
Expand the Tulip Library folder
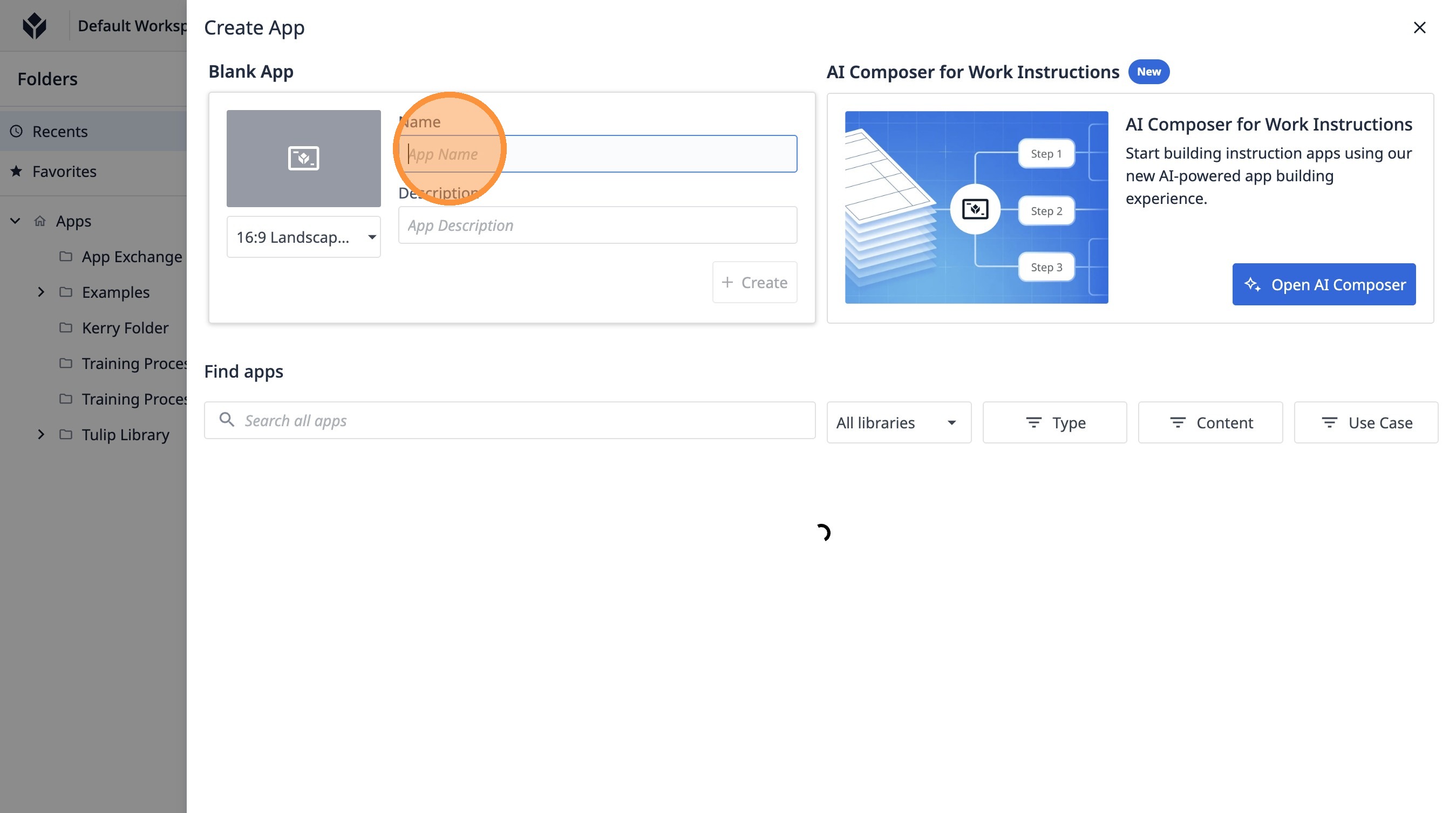click(40, 434)
